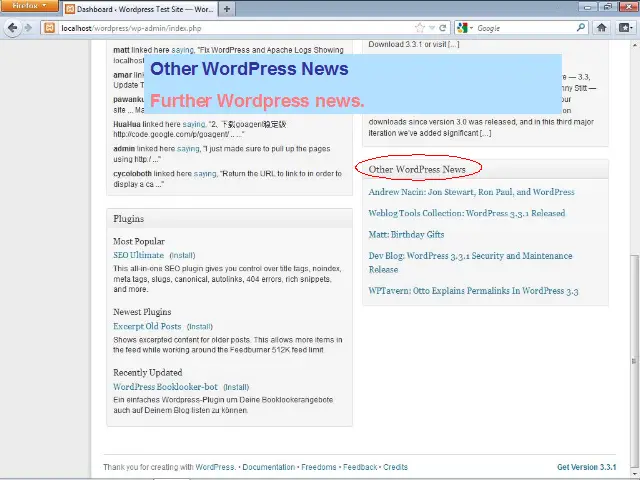Image resolution: width=640 pixels, height=480 pixels.
Task: Click the Get Version 3.3.1 link
Action: [x=587, y=467]
